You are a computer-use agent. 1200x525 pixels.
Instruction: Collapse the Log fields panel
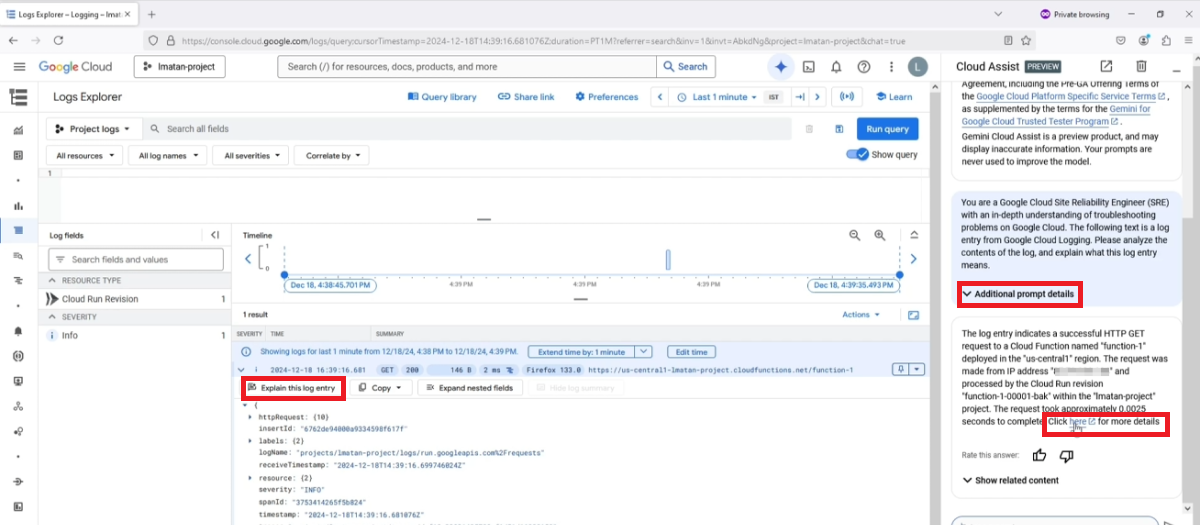pyautogui.click(x=214, y=235)
